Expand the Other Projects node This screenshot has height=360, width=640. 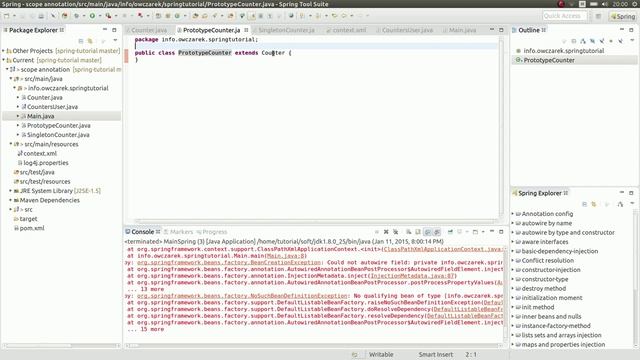pyautogui.click(x=4, y=51)
